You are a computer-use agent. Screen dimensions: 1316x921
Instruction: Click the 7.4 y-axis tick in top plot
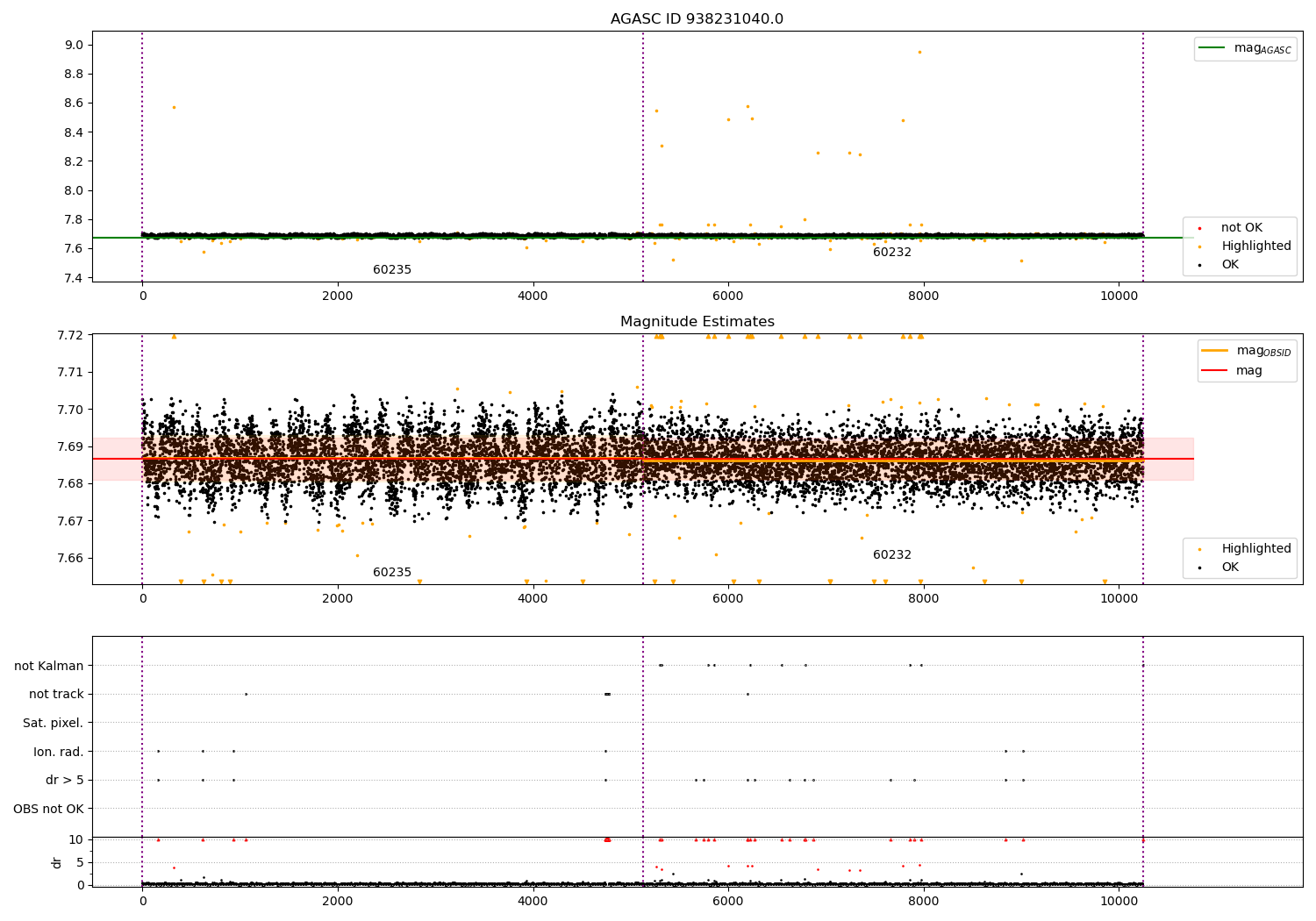[74, 278]
